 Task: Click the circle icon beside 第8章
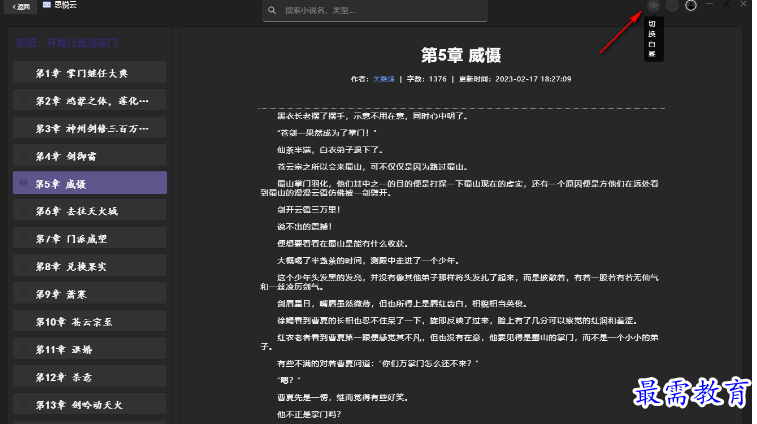point(23,265)
